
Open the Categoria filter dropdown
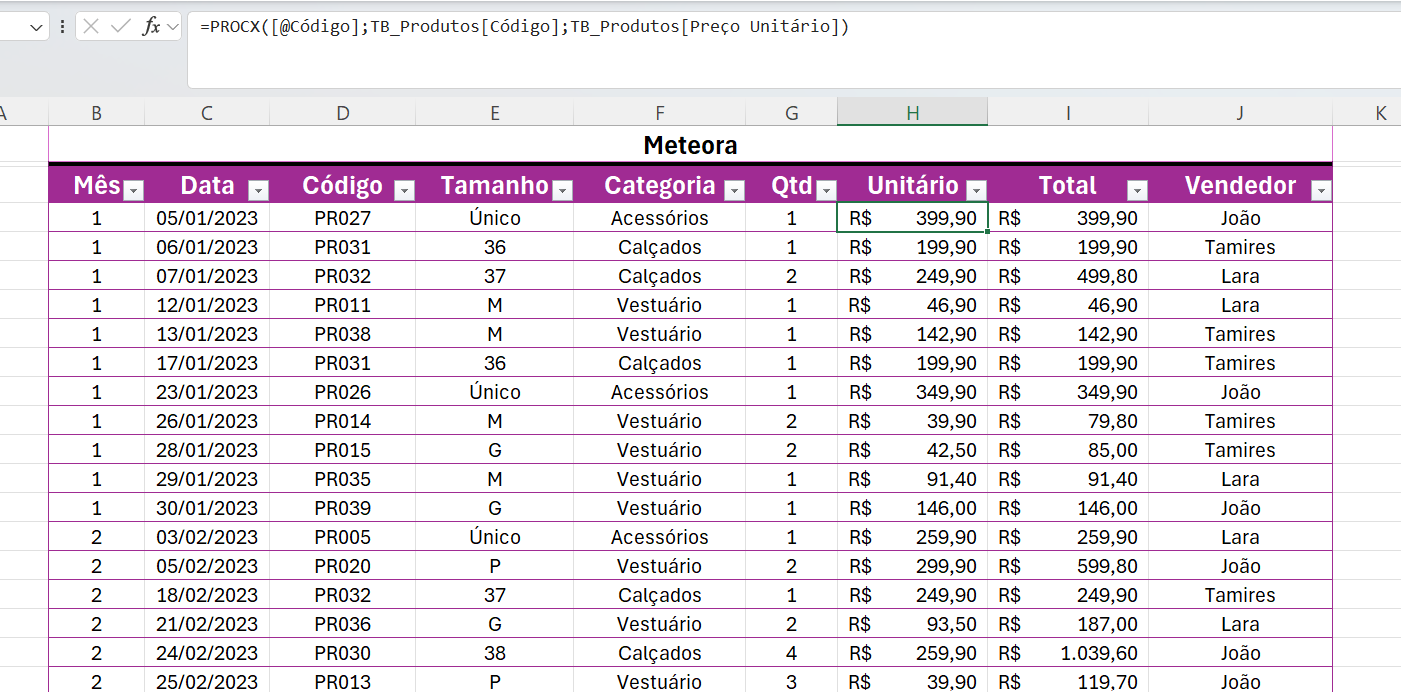click(734, 190)
